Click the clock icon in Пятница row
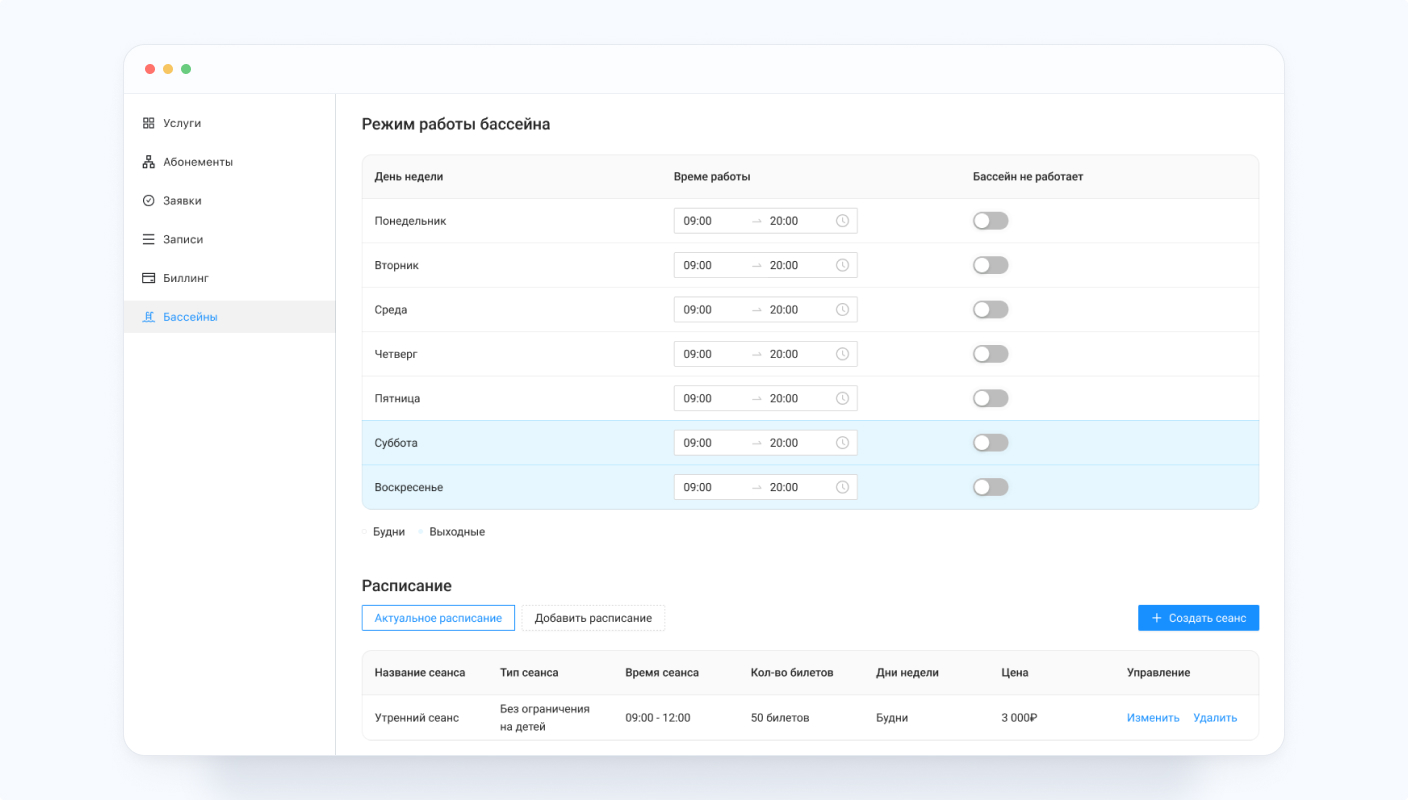 pos(842,398)
